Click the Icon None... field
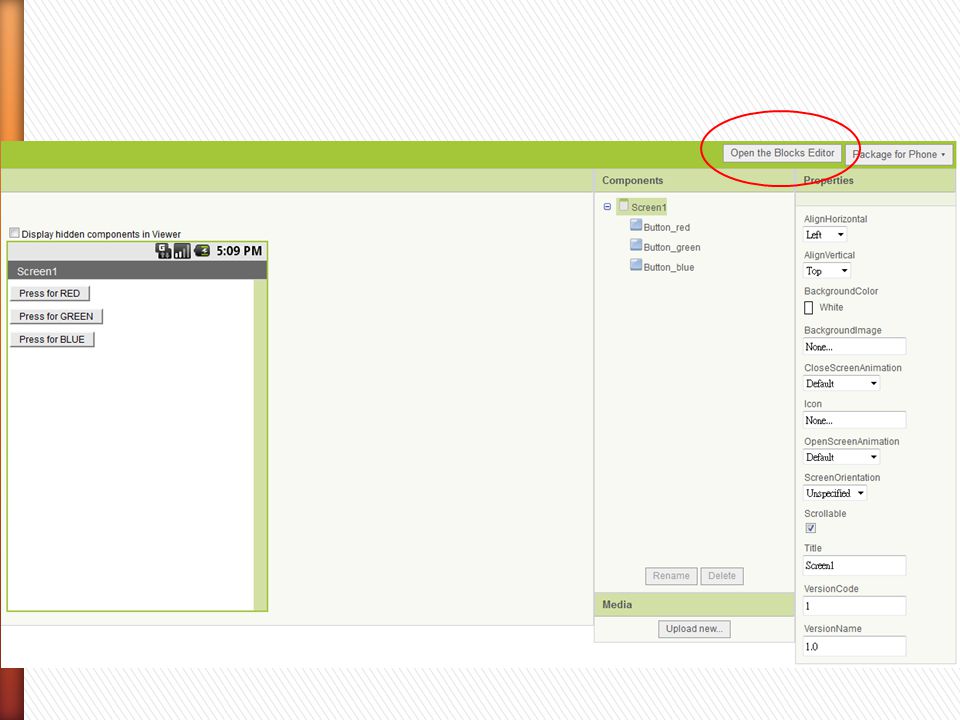960x720 pixels. (x=854, y=420)
